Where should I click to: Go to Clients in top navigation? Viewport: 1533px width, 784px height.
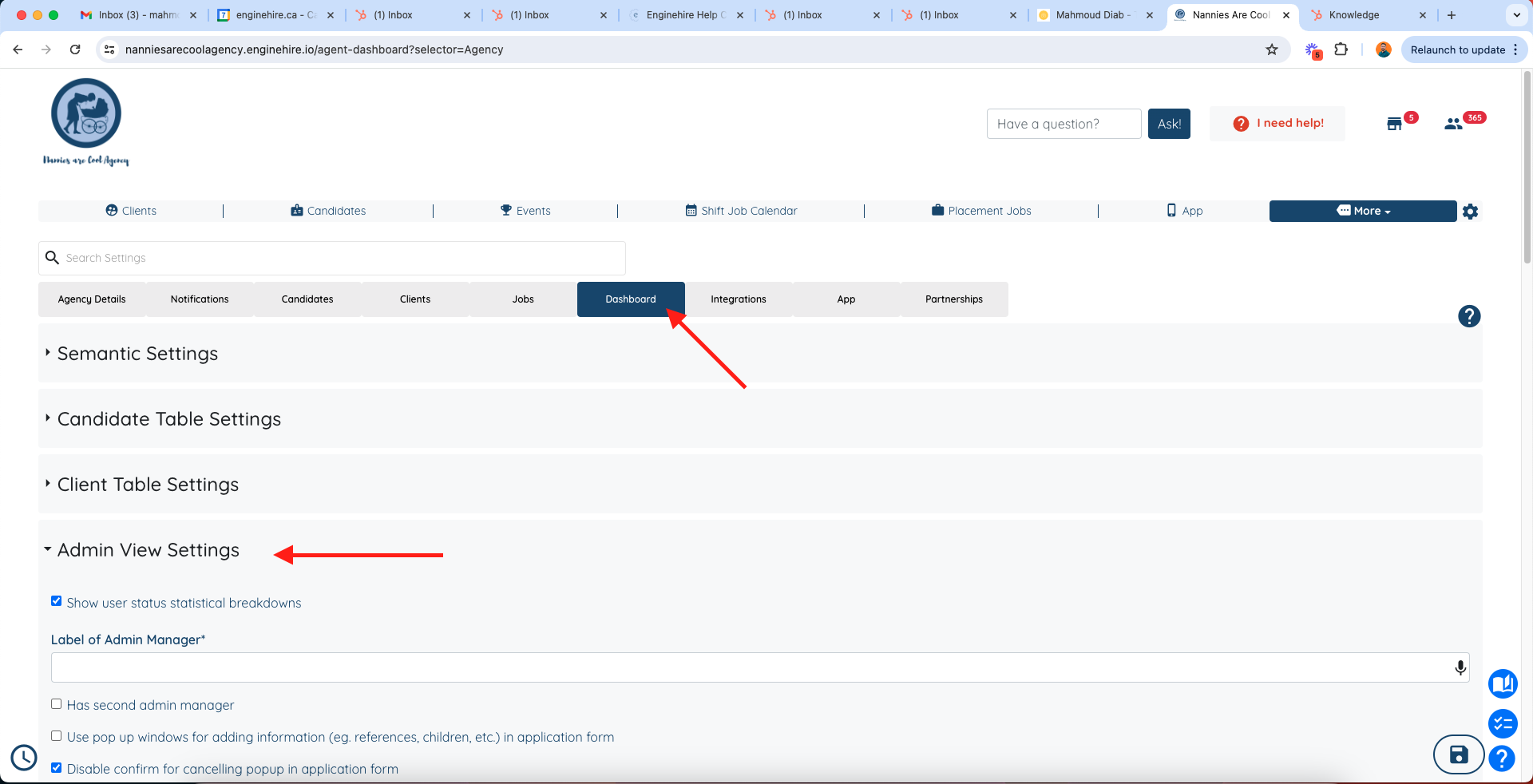tap(131, 211)
